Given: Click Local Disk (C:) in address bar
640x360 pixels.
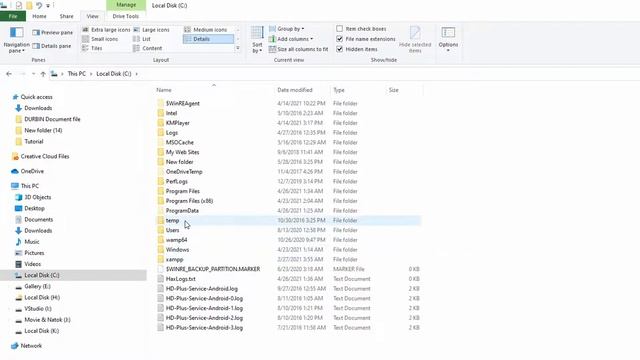Looking at the screenshot, I should (x=114, y=74).
